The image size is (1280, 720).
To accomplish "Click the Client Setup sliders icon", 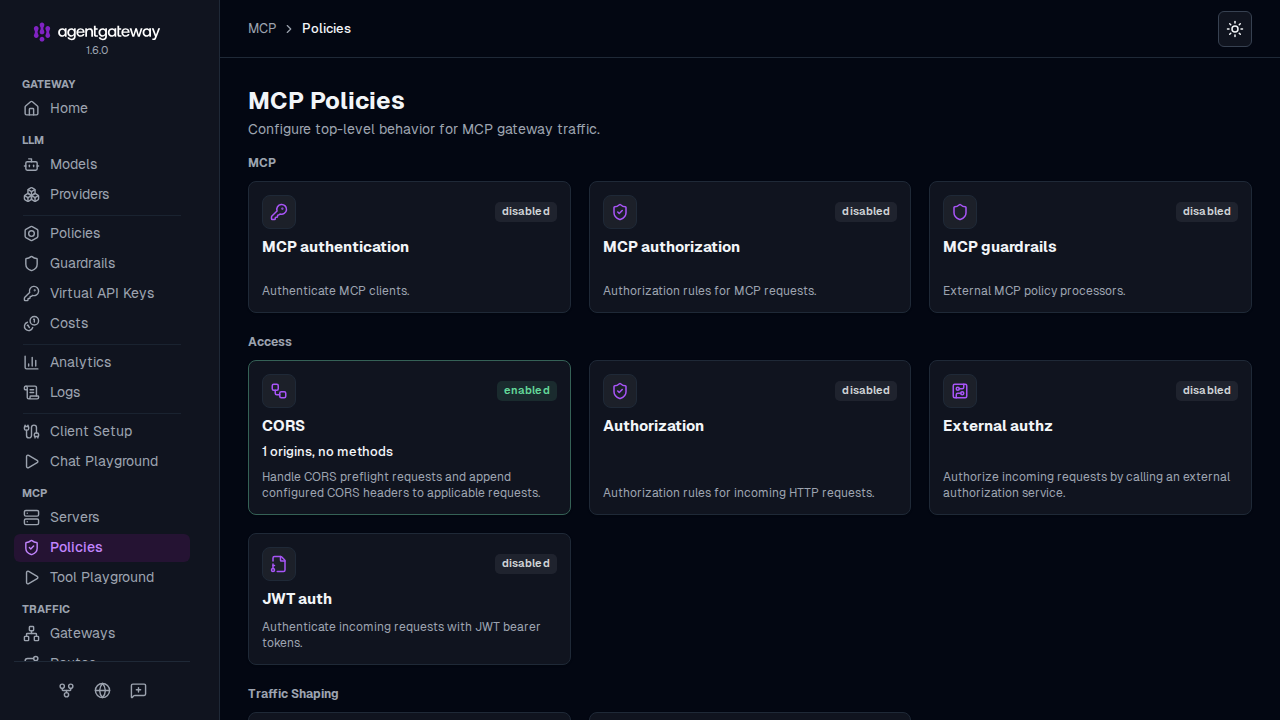I will tap(32, 431).
